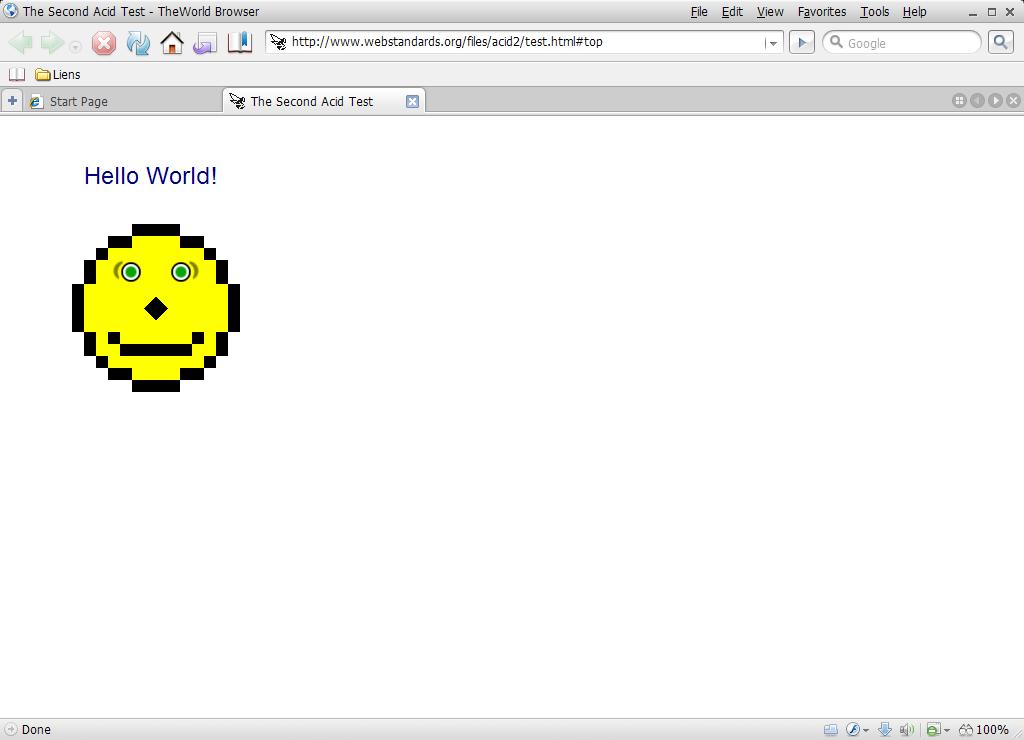Click the TheWorld Browser title bar globe icon
The height and width of the screenshot is (740, 1024).
[x=10, y=10]
